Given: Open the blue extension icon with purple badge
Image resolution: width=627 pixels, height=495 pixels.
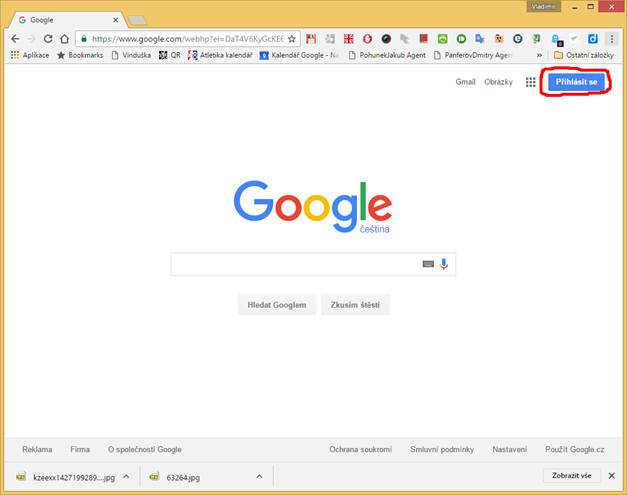Looking at the screenshot, I should click(557, 40).
